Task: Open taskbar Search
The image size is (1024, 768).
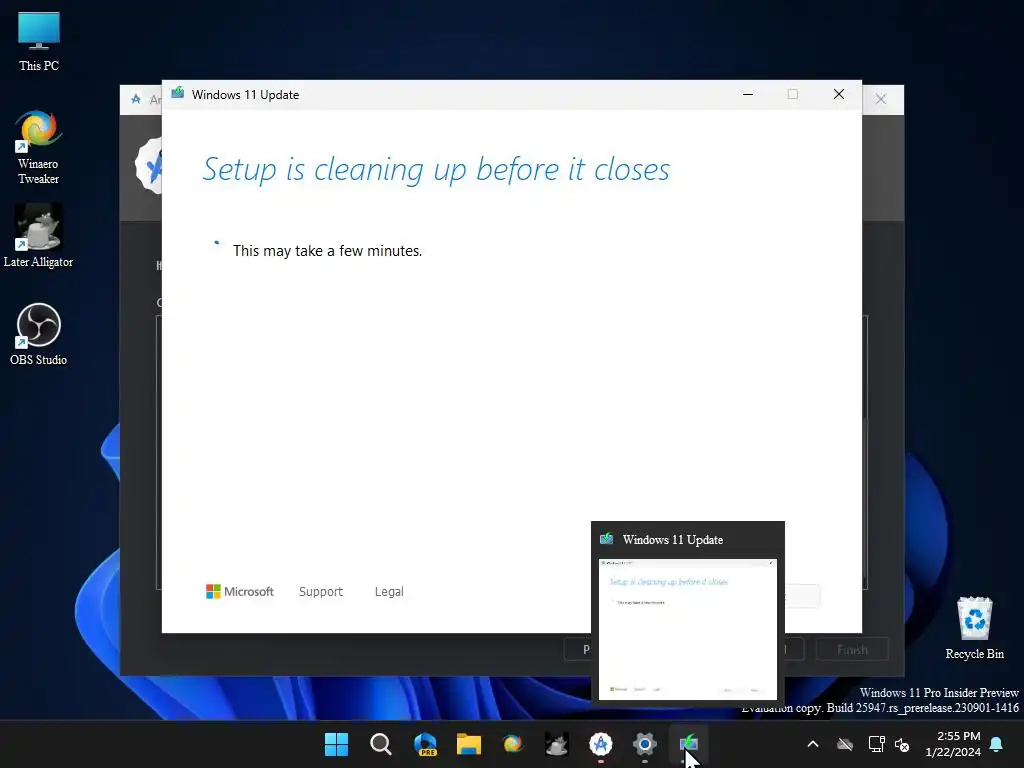Action: tap(380, 744)
